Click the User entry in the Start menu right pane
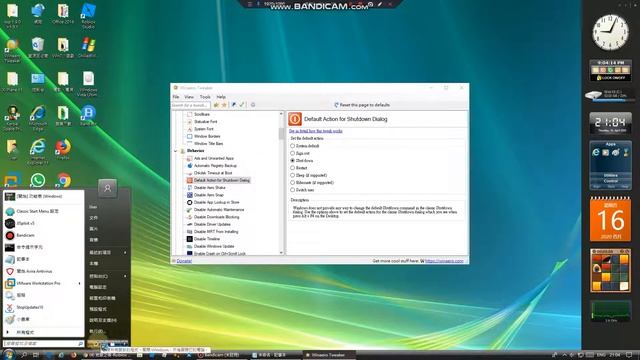Image resolution: width=640 pixels, height=360 pixels. [x=93, y=207]
